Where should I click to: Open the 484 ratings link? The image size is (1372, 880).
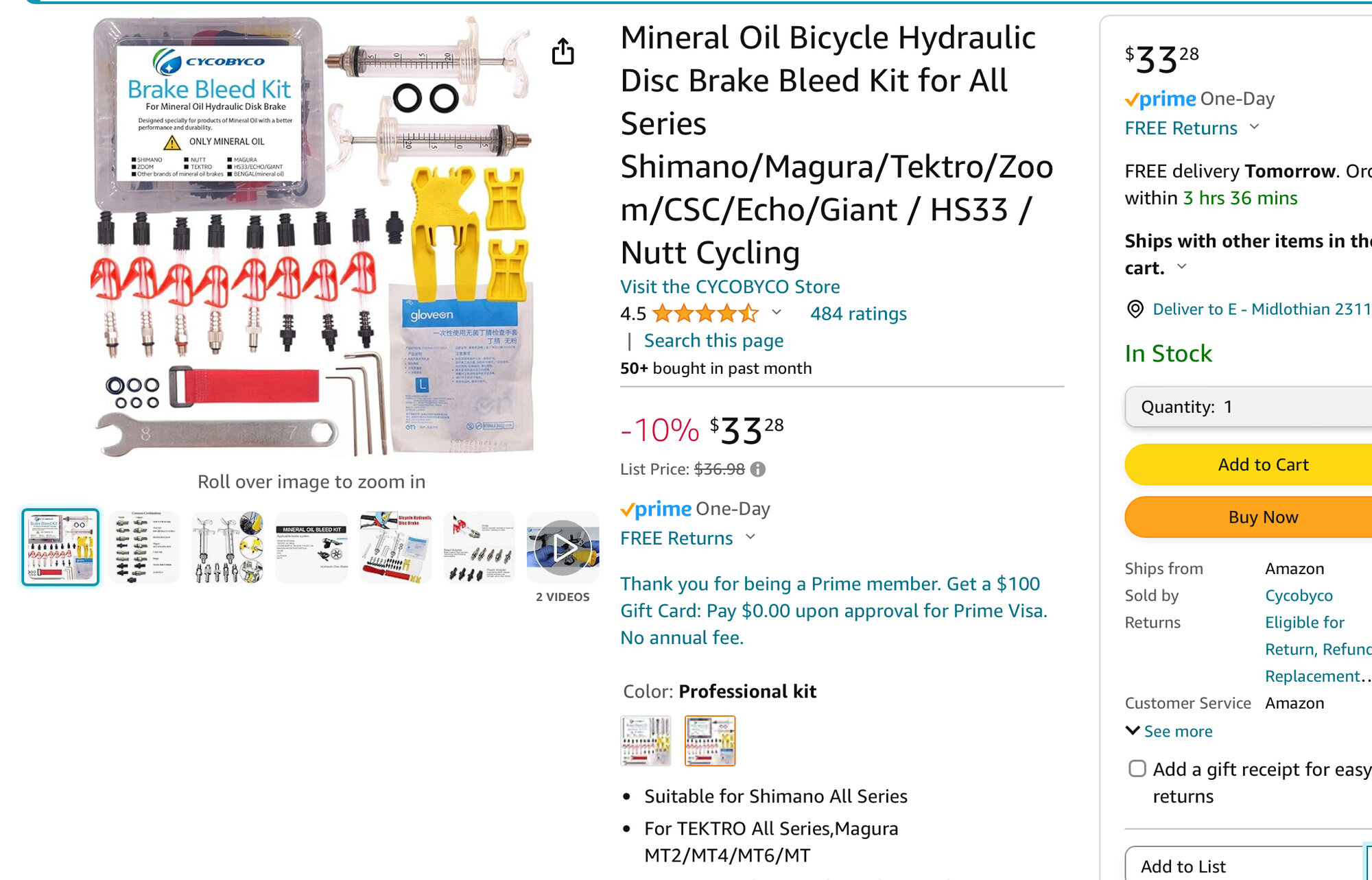pos(858,313)
